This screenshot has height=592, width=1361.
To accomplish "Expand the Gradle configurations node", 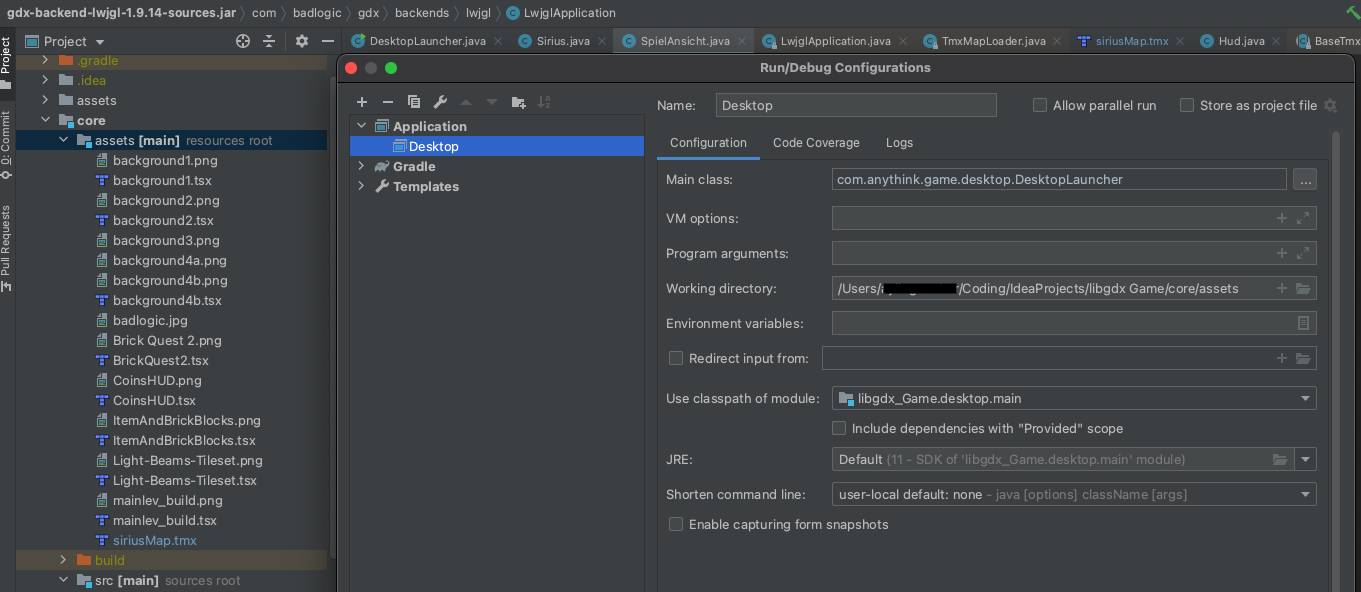I will coord(362,166).
